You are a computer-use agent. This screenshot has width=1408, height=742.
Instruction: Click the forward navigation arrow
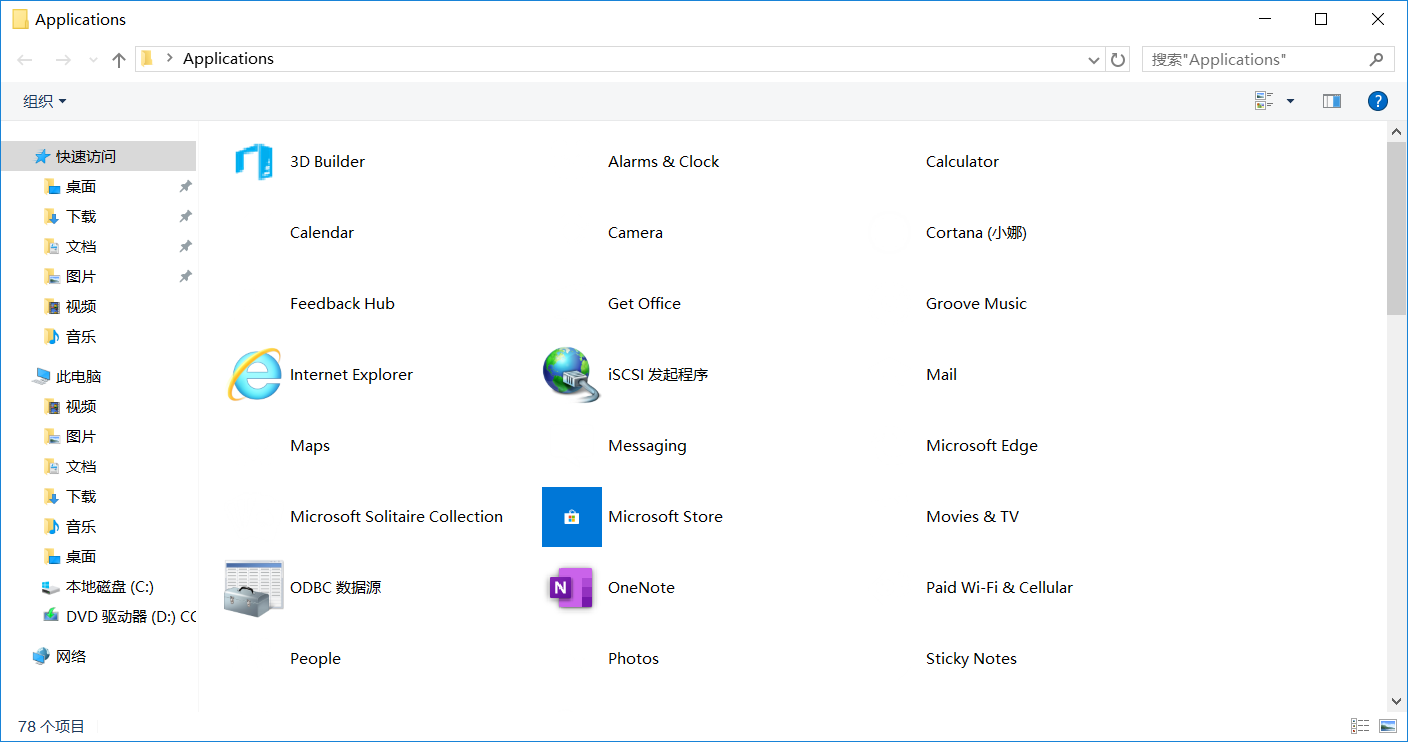(62, 60)
